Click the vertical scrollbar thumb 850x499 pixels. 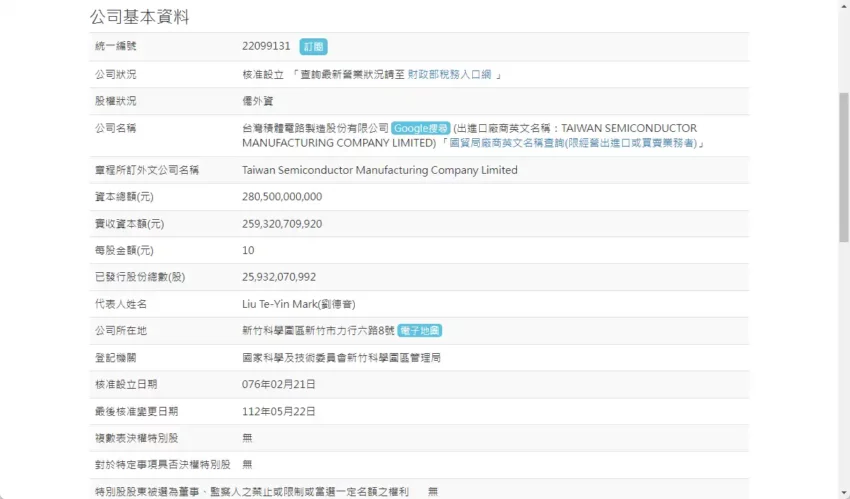coord(844,167)
